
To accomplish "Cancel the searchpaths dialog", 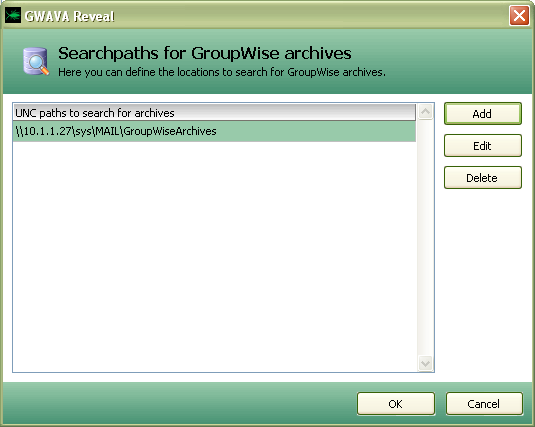I will [484, 404].
